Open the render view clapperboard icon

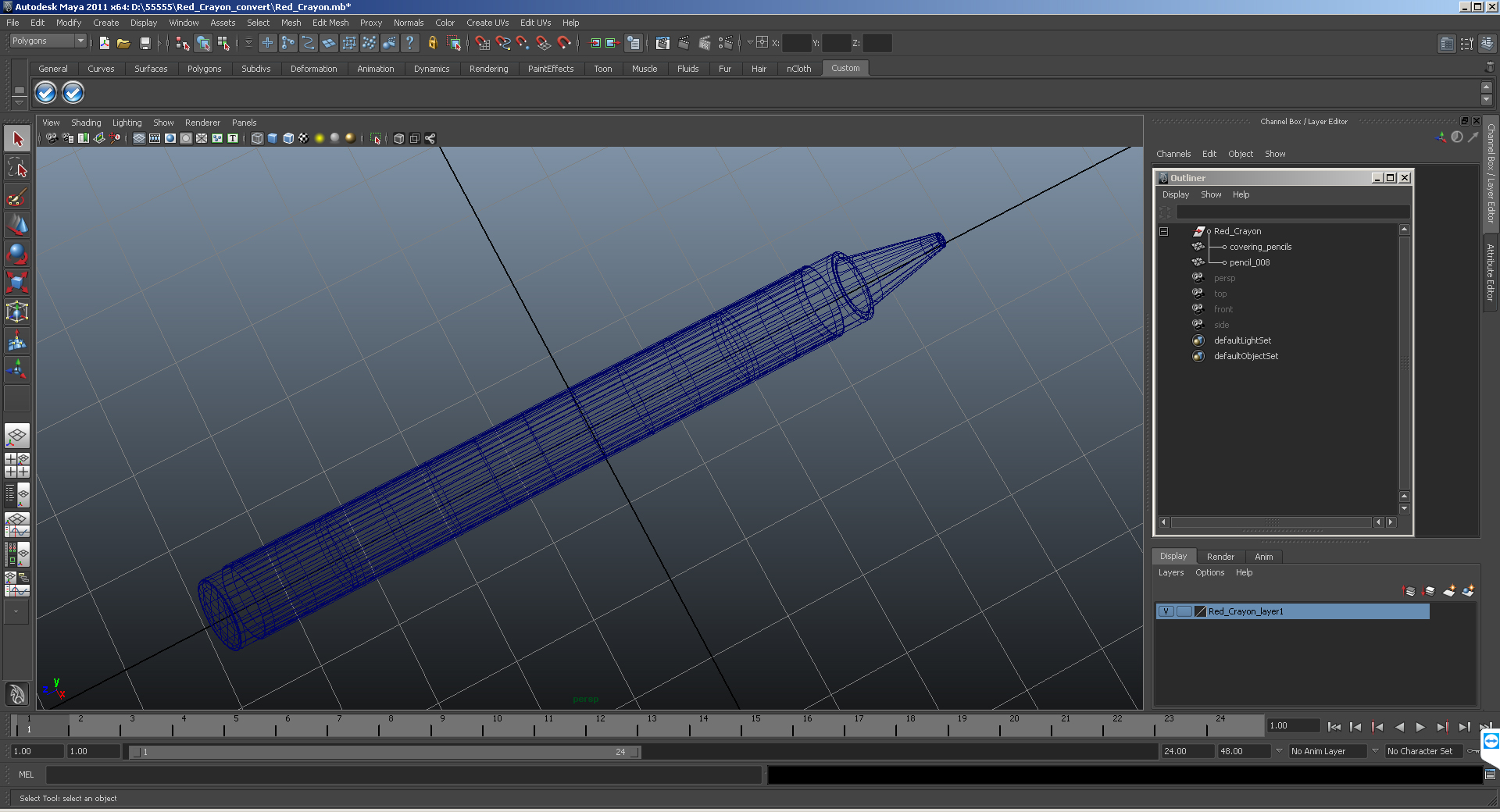(x=662, y=43)
